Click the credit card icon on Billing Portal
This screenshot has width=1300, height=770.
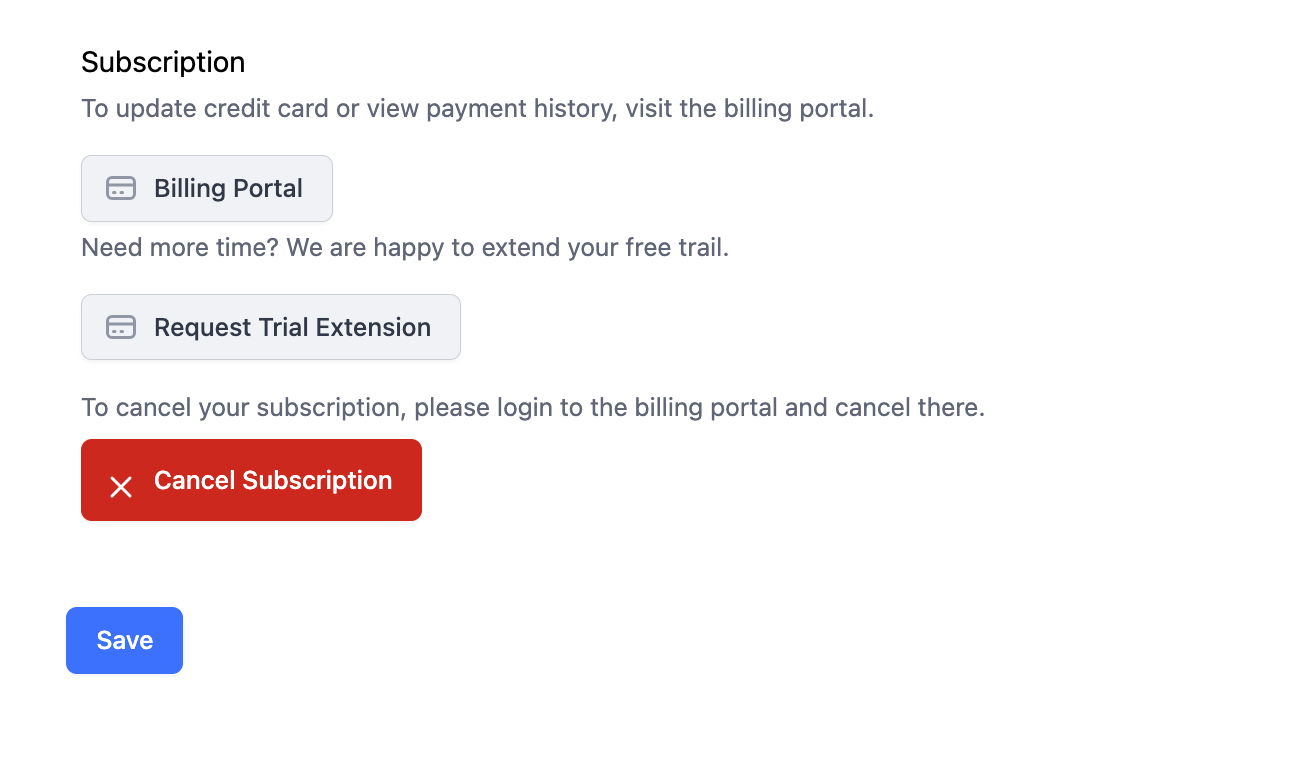point(121,188)
